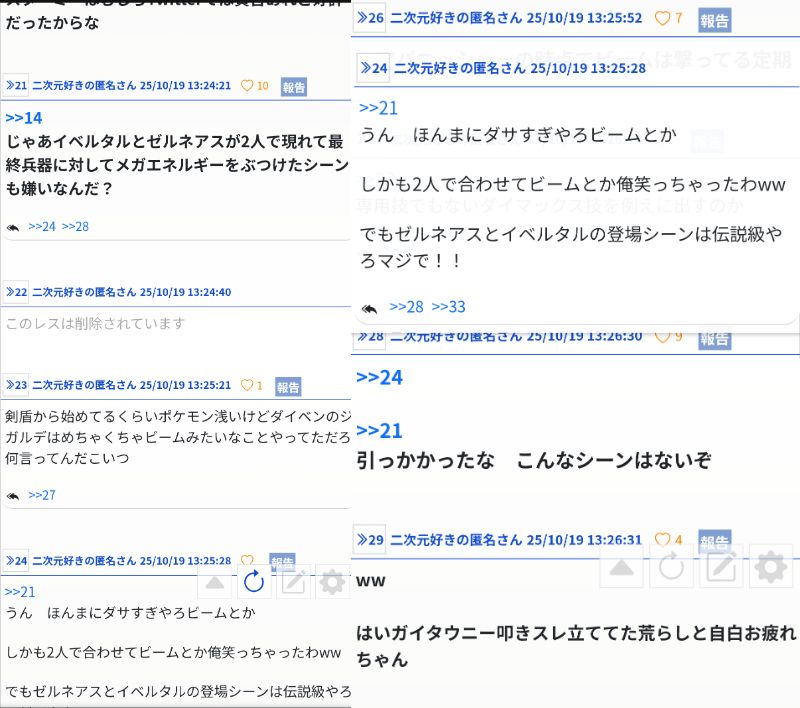Open the write-post pencil icon in right toolbar
Viewport: 800px width, 708px height.
click(x=721, y=566)
